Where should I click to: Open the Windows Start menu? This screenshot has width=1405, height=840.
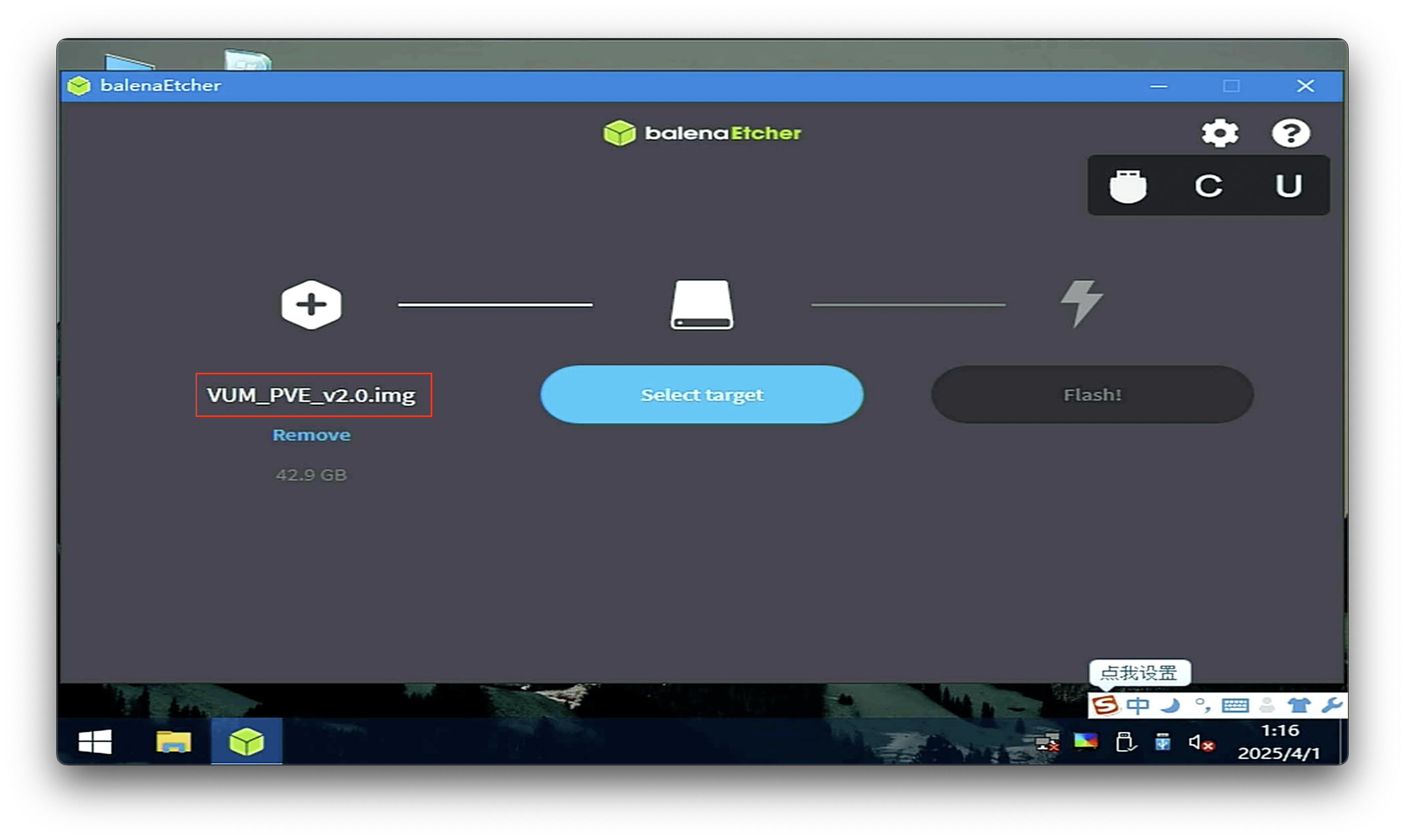tap(95, 741)
